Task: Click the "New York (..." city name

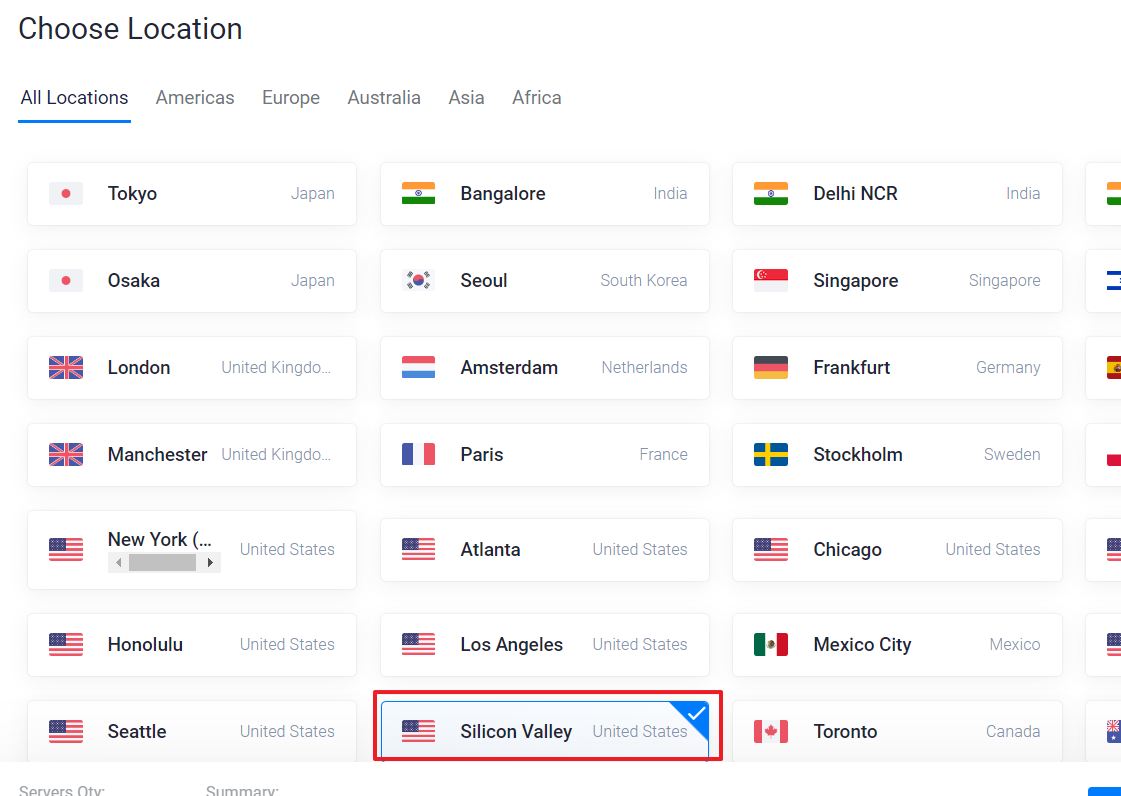Action: (159, 539)
